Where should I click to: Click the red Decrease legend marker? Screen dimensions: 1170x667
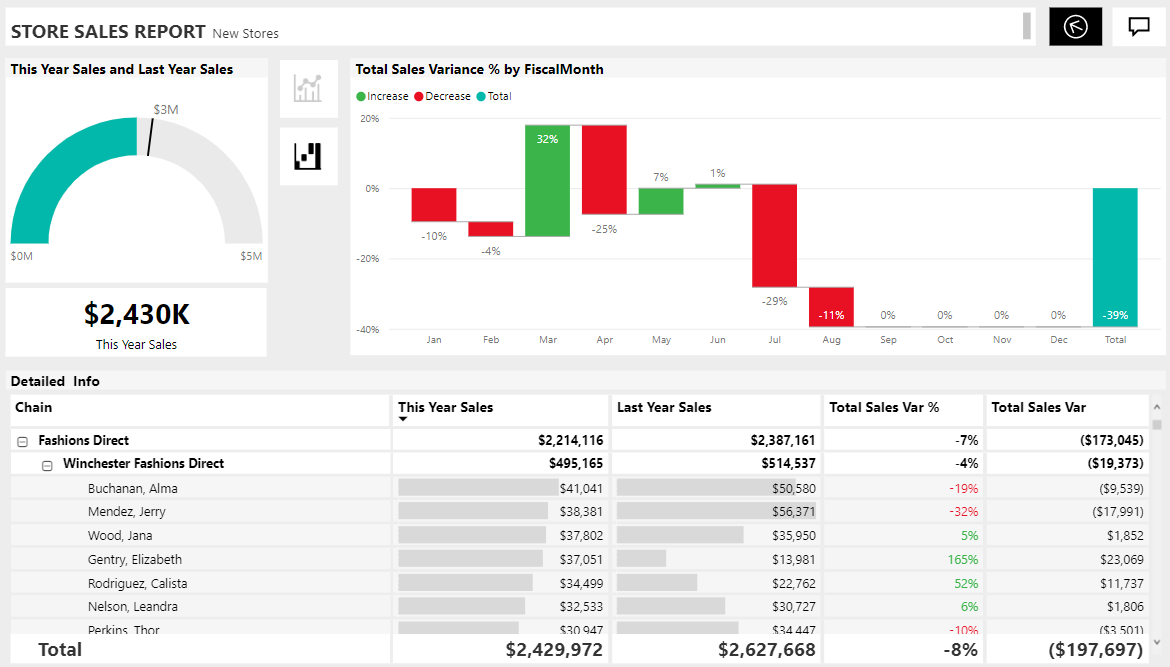click(420, 97)
